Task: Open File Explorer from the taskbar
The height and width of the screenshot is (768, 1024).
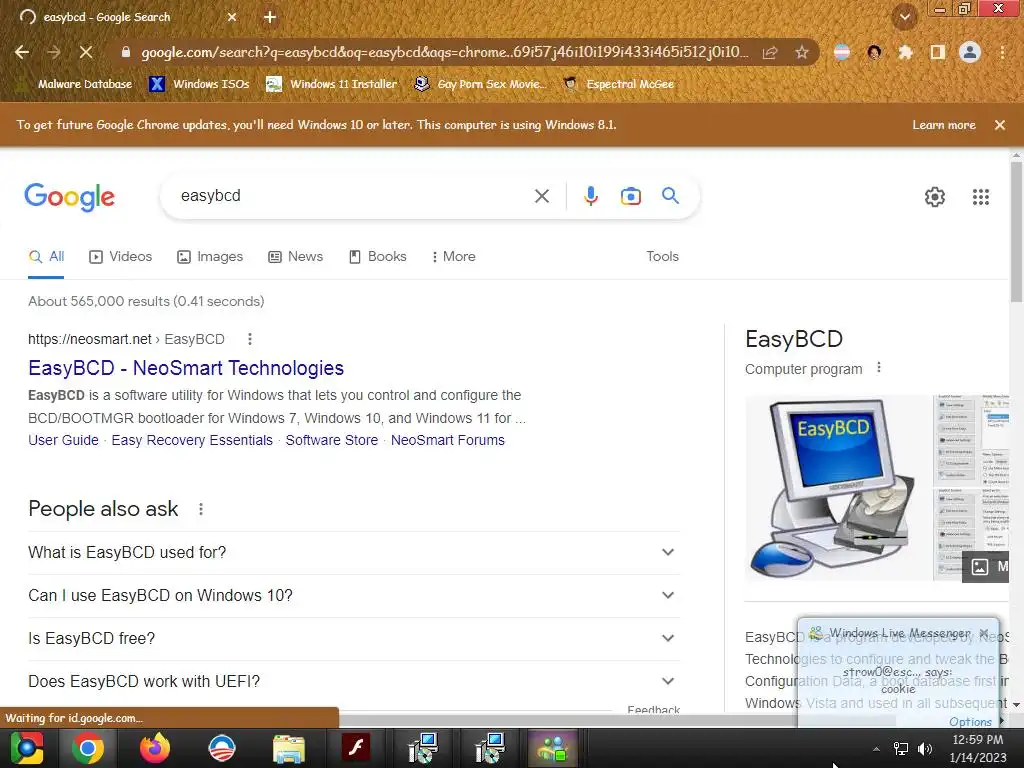Action: [x=289, y=748]
